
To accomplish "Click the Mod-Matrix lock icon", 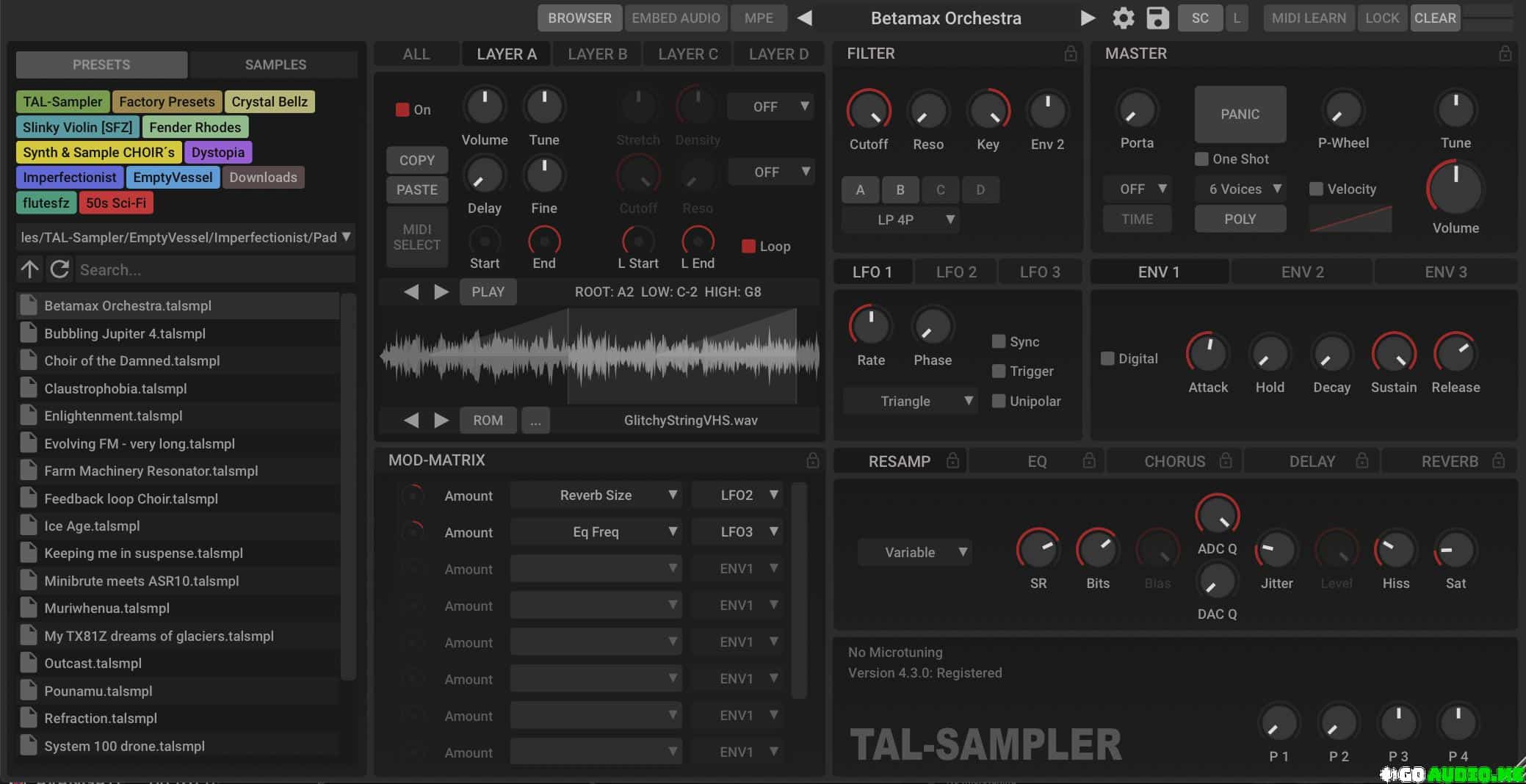I will point(812,460).
